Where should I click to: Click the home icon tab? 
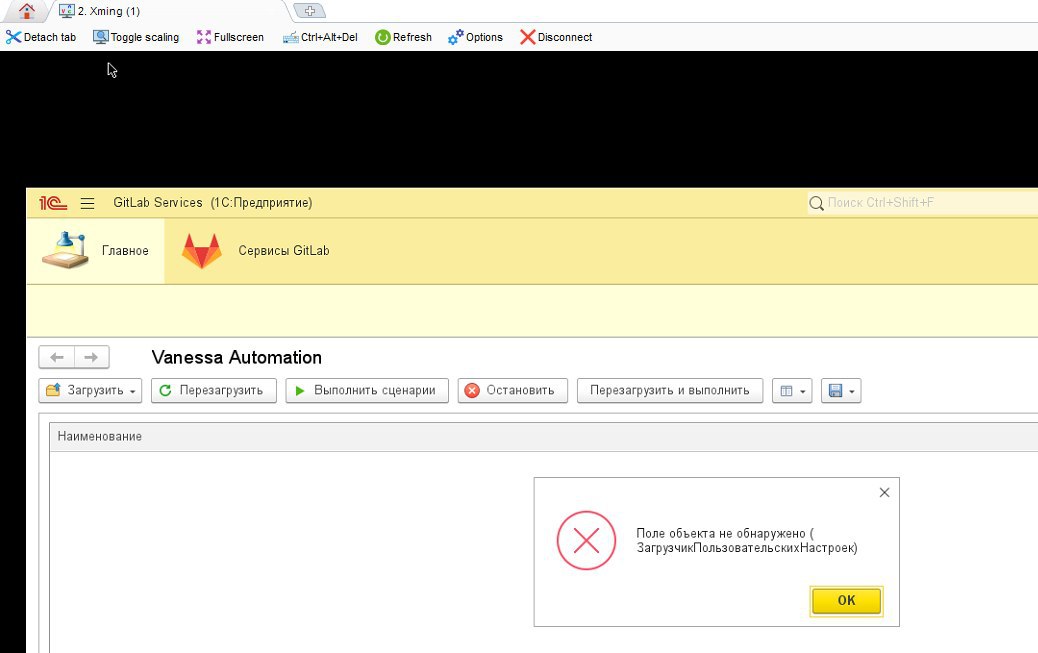click(x=26, y=11)
